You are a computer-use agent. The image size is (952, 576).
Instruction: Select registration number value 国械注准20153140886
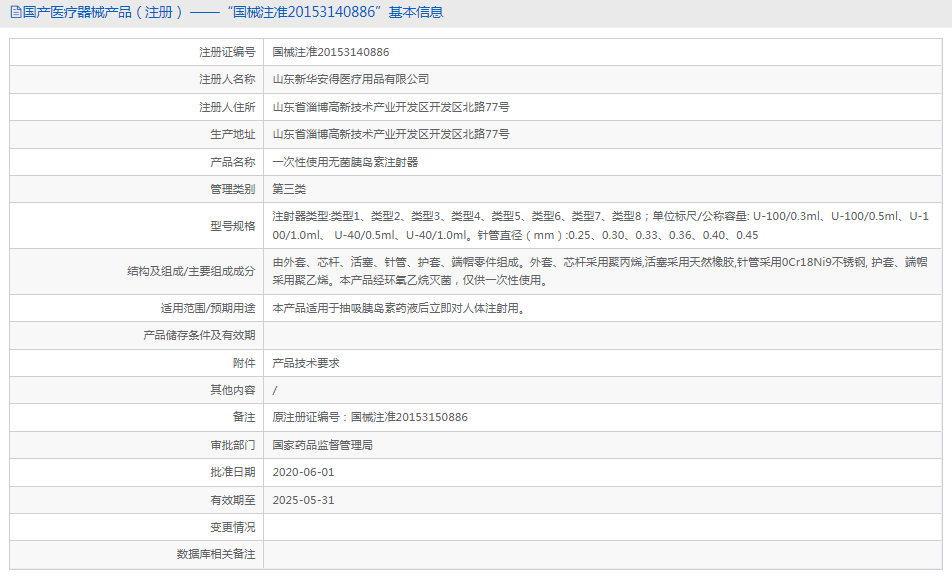[x=331, y=52]
